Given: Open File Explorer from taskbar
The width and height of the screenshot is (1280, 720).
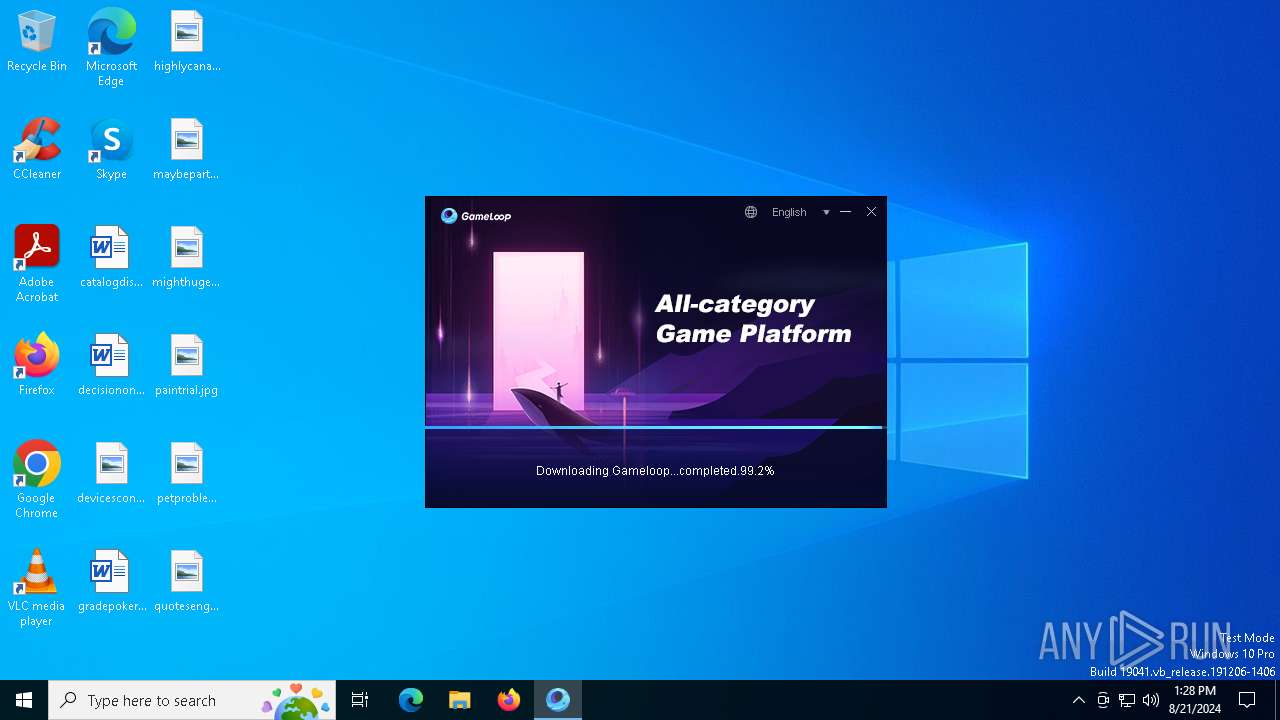Looking at the screenshot, I should [x=460, y=700].
